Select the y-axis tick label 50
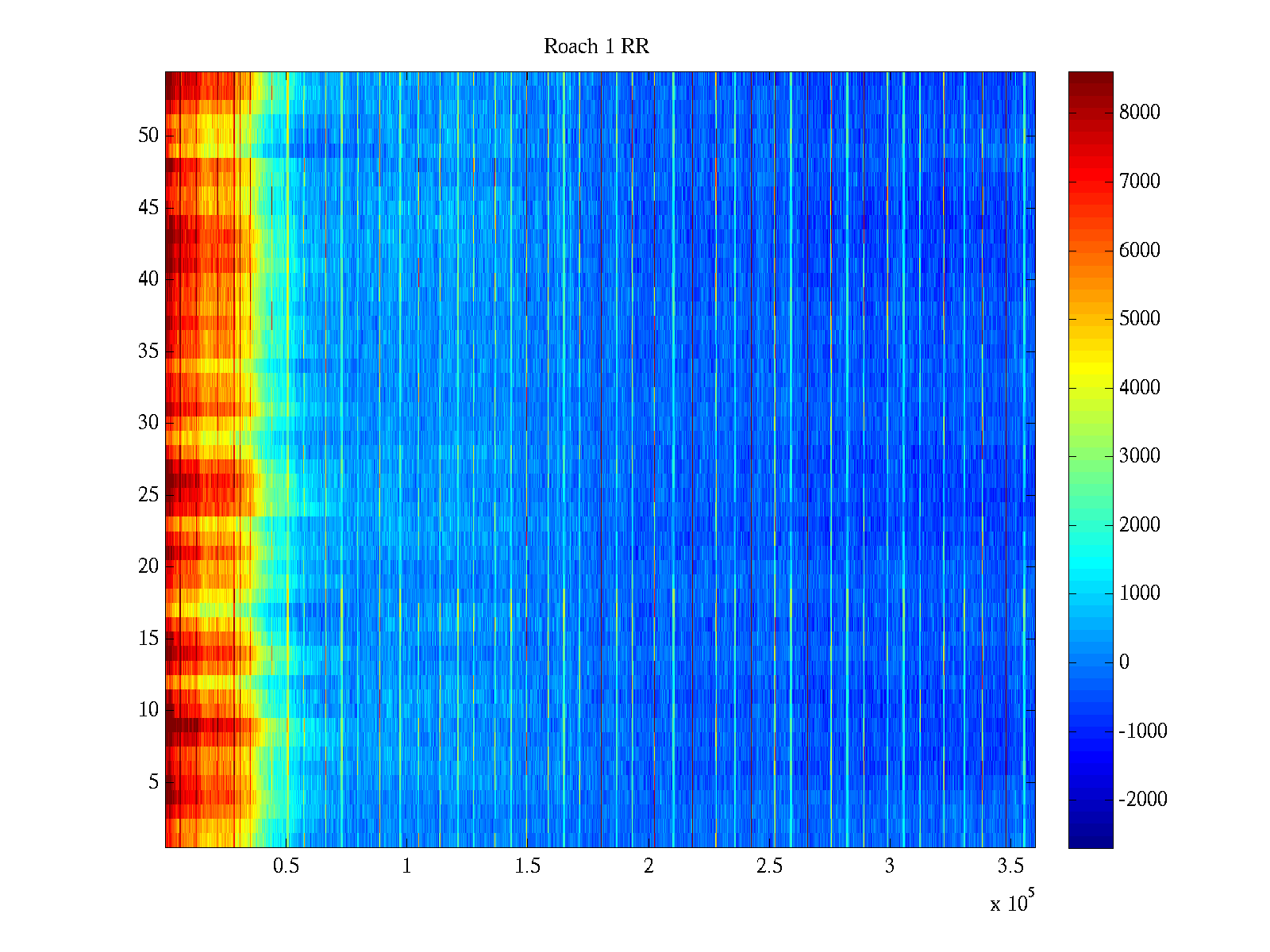This screenshot has height=952, width=1270. pos(148,136)
